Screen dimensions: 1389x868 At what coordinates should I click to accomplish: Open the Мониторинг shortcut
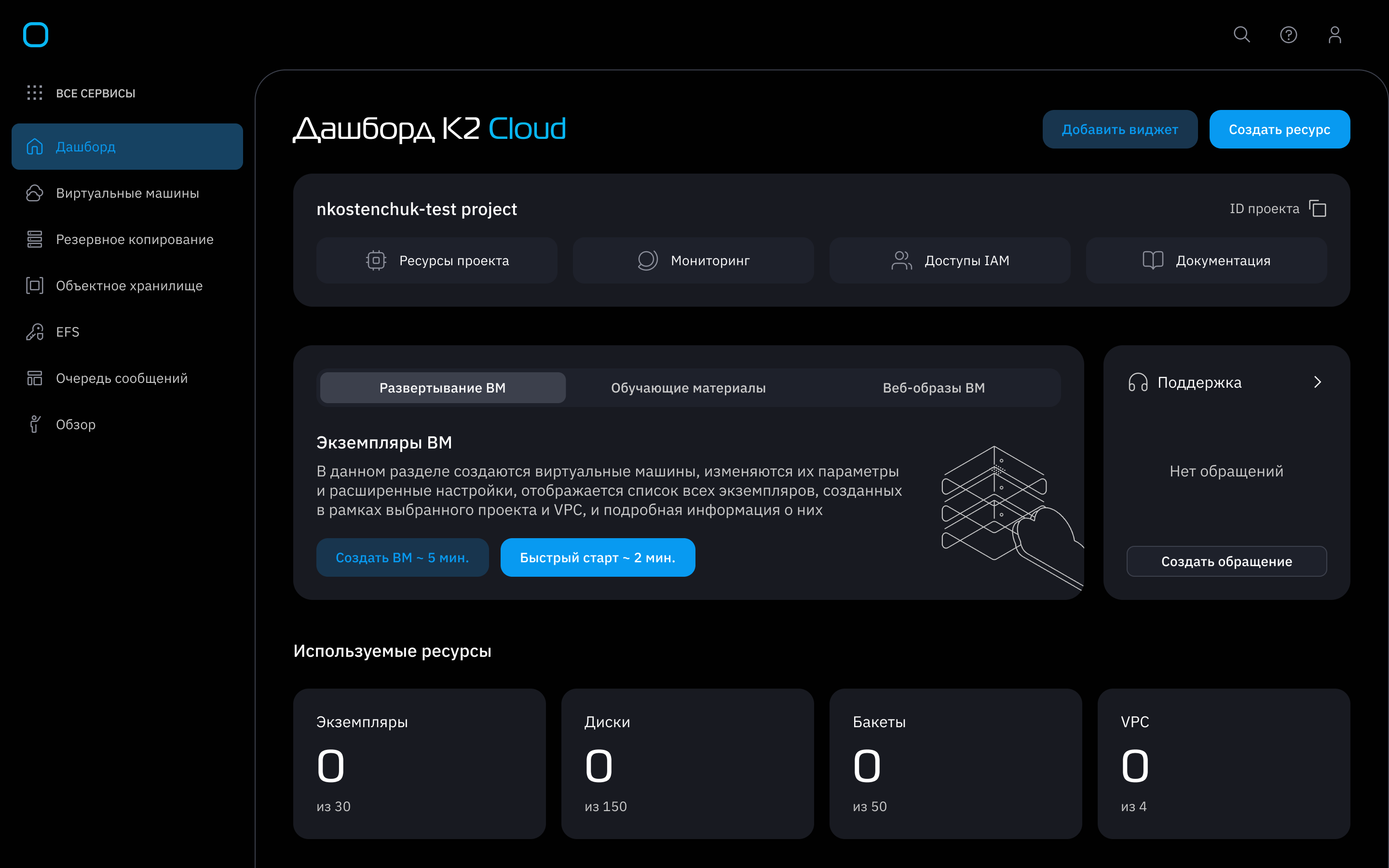694,260
